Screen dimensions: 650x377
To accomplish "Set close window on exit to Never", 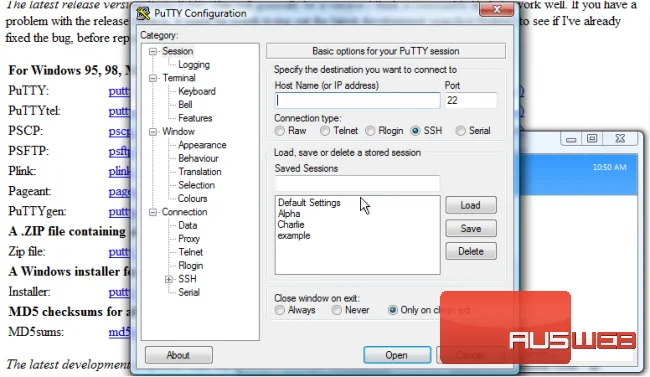I will pos(337,310).
